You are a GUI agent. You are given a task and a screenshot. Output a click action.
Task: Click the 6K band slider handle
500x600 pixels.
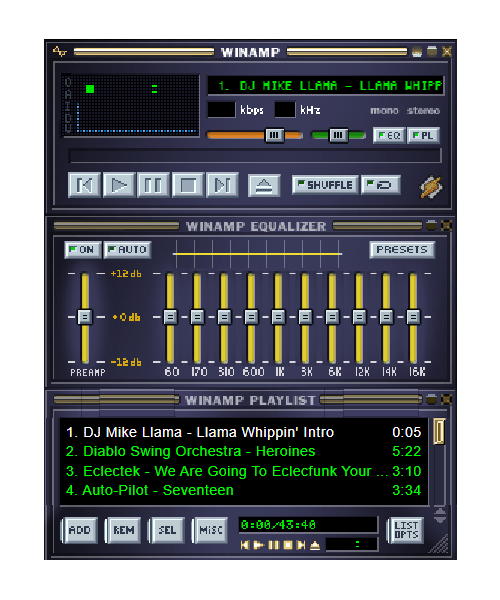[332, 317]
